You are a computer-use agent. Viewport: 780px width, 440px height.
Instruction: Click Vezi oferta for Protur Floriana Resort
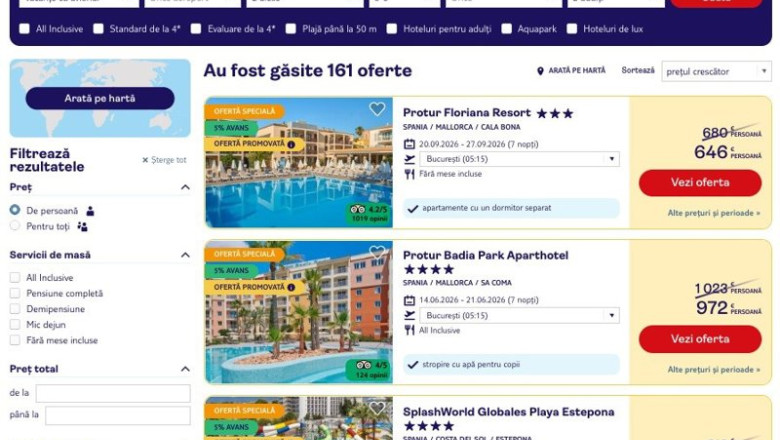pos(700,182)
